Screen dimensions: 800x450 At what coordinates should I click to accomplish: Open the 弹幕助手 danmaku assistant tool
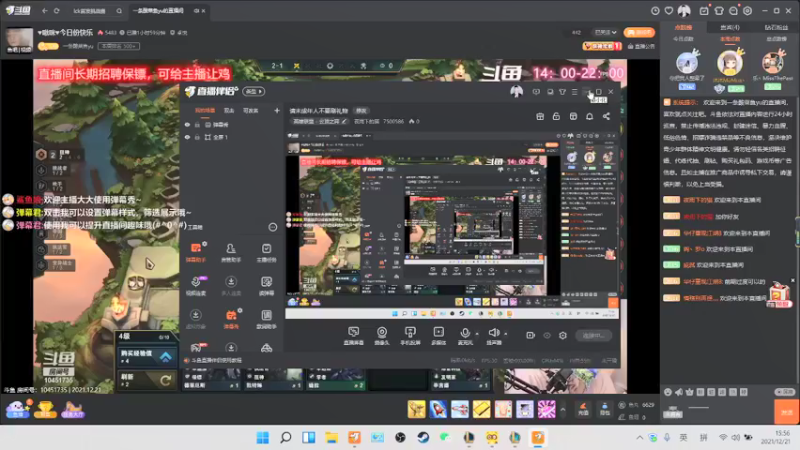coord(196,253)
